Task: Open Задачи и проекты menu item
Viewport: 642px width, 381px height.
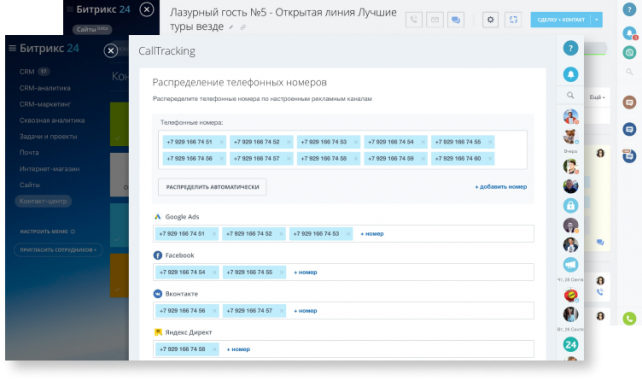Action: pos(48,136)
